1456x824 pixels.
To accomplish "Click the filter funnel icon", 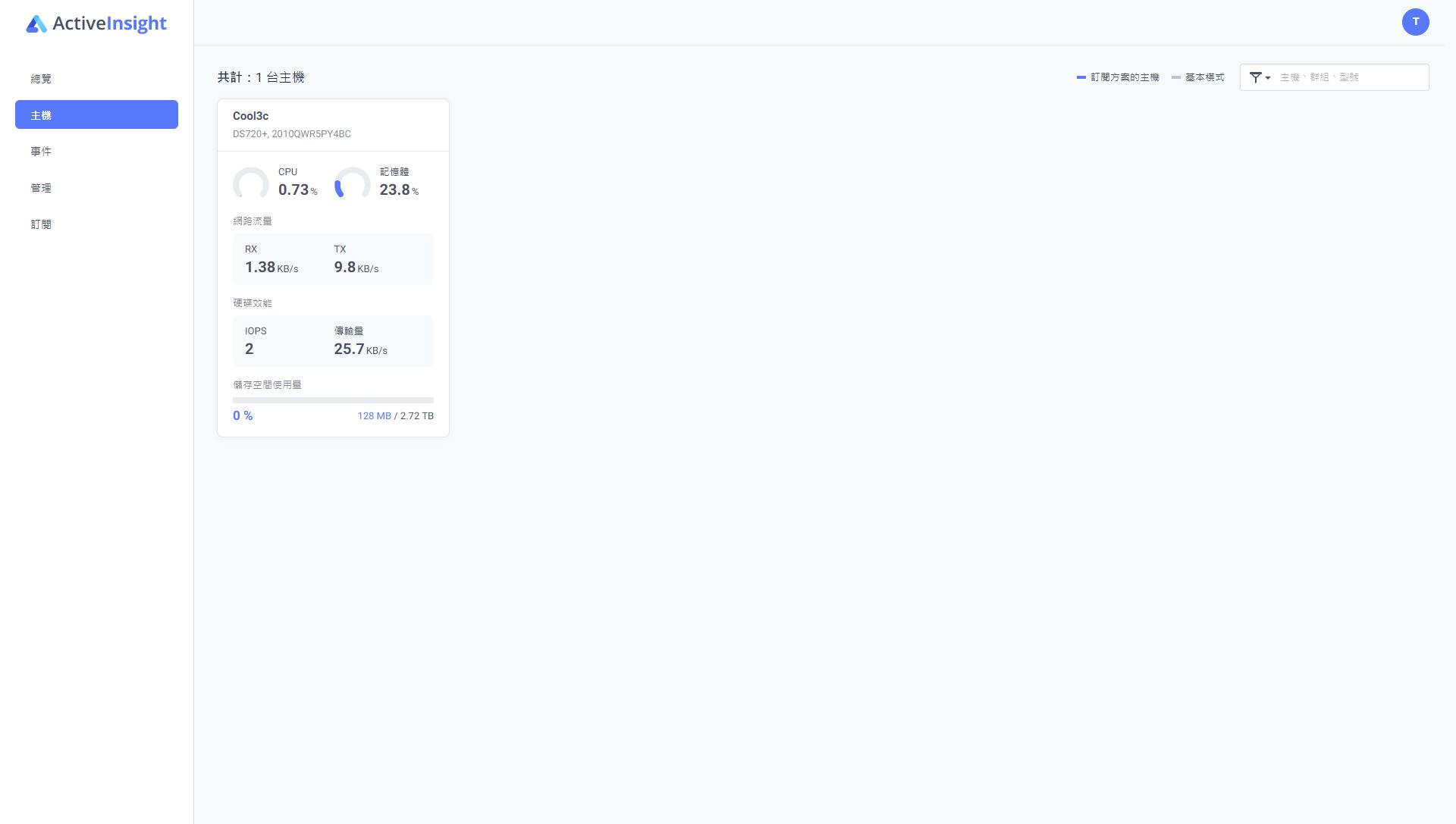I will (x=1255, y=77).
